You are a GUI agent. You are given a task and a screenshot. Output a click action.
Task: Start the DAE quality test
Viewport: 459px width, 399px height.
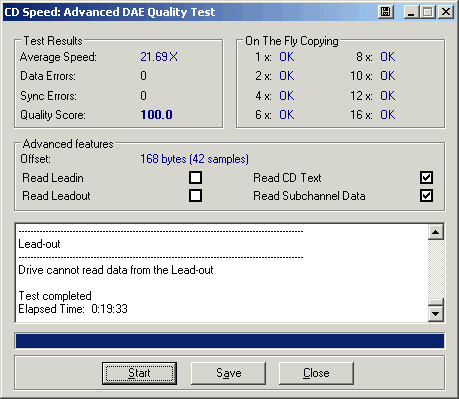(139, 373)
